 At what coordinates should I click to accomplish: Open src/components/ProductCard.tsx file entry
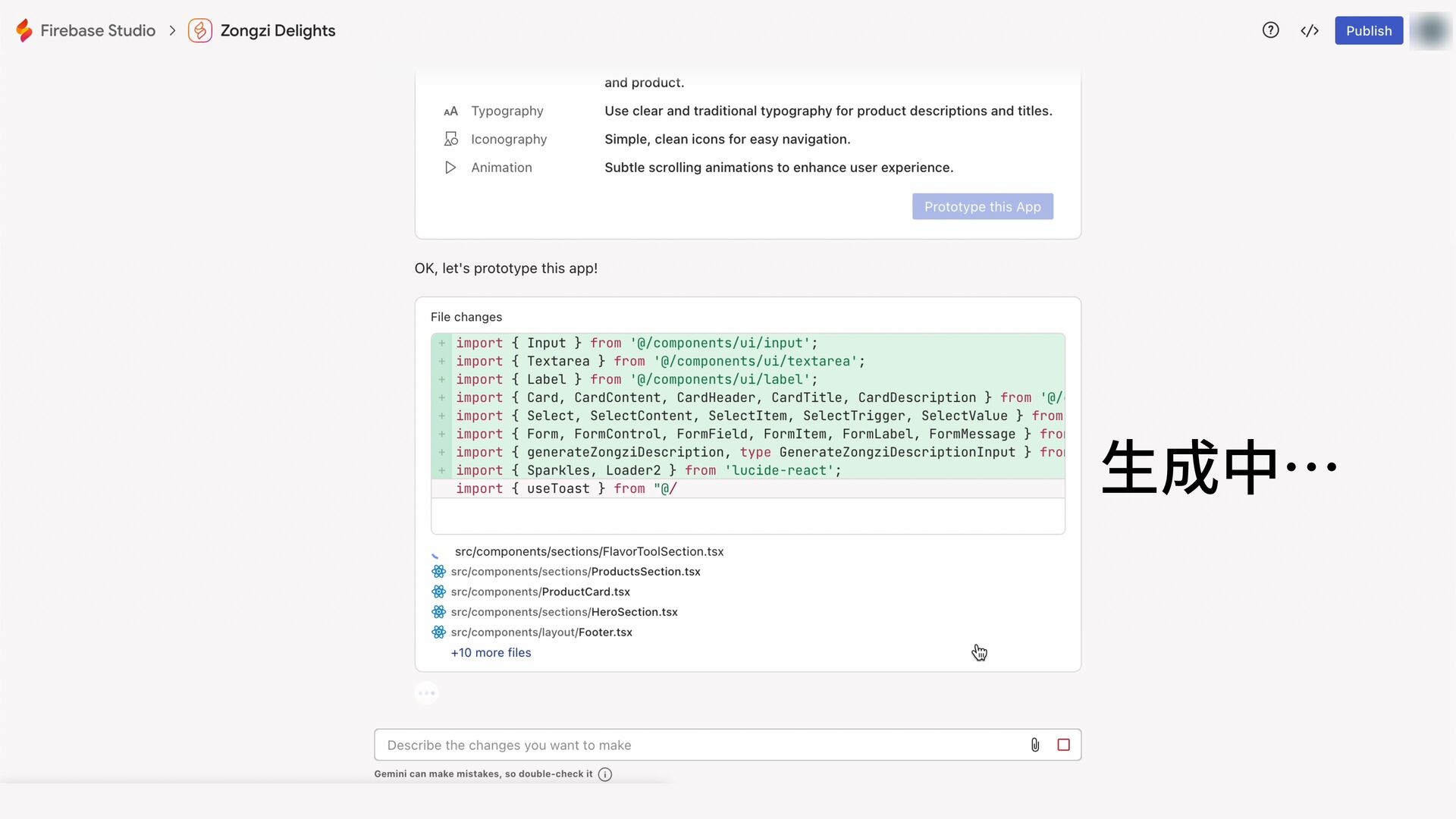coord(540,592)
